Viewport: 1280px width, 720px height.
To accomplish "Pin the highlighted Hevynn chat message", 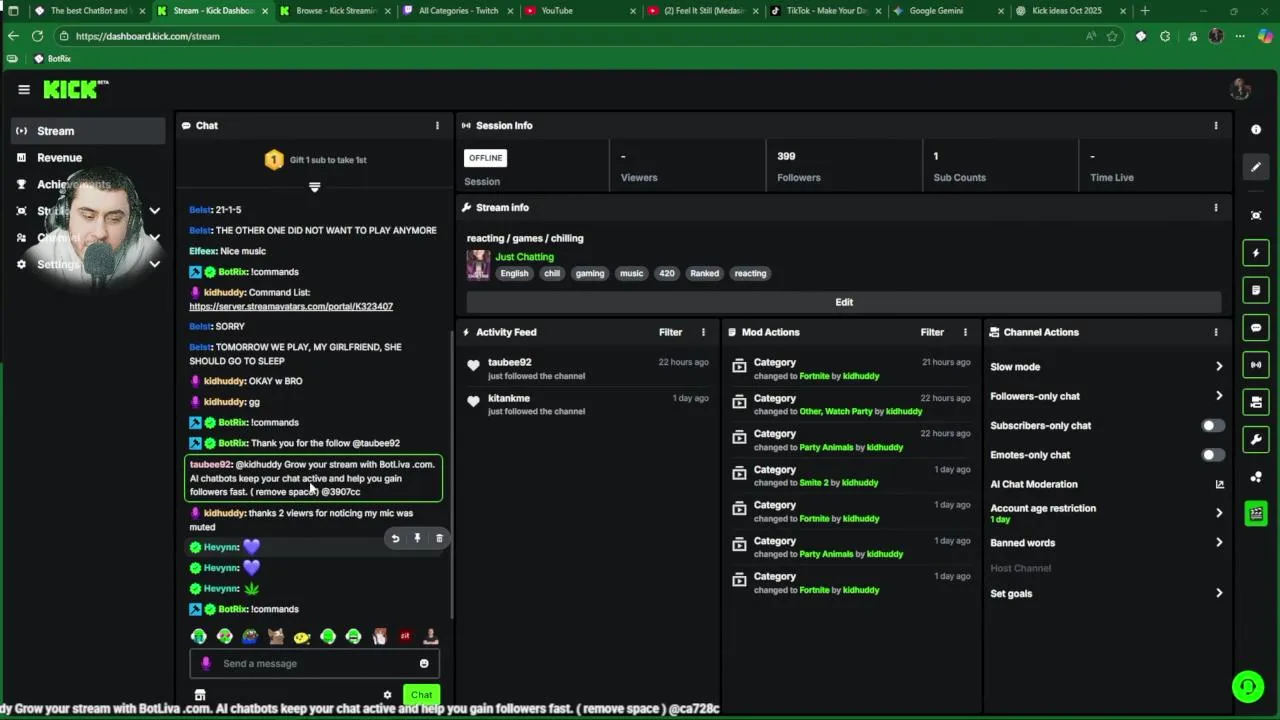I will [x=417, y=538].
